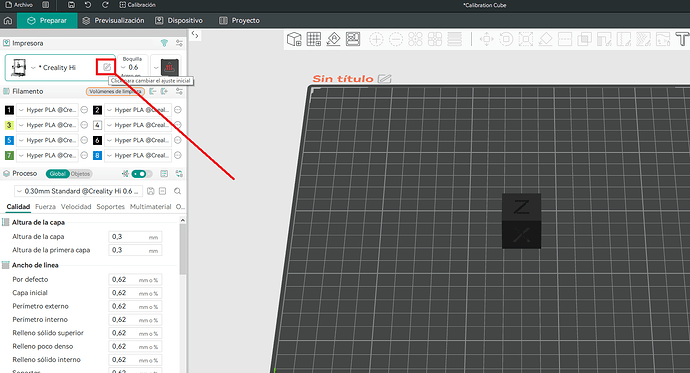The width and height of the screenshot is (690, 373).
Task: Click the Volúmenes de limpieza button
Action: coord(115,91)
